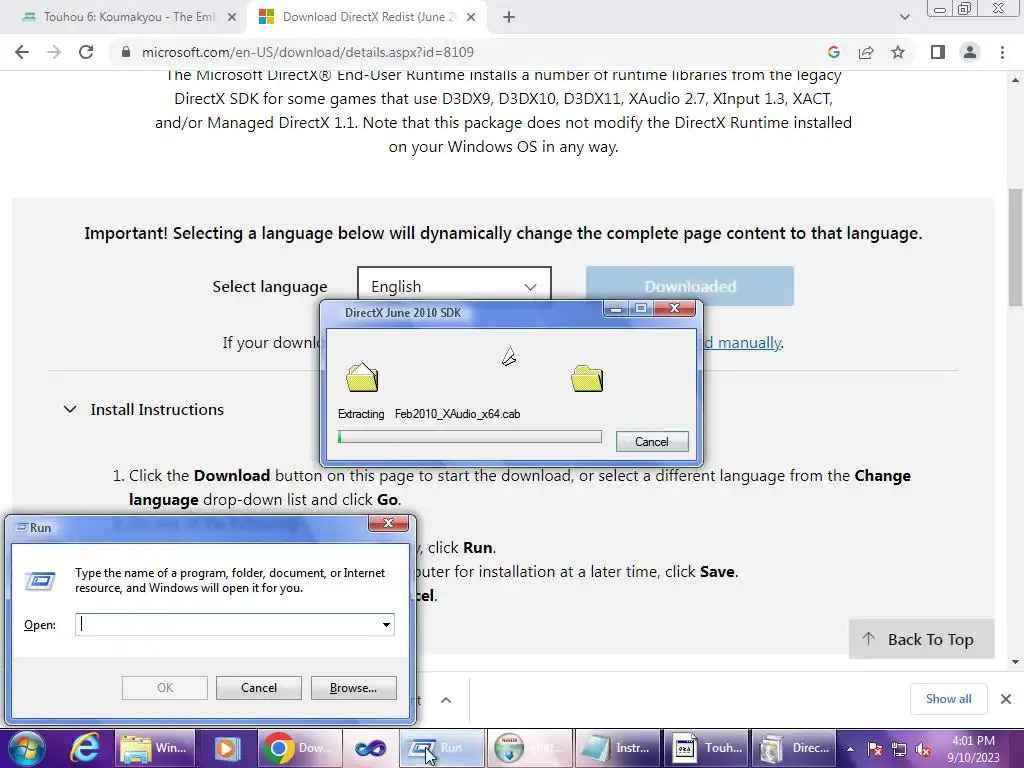Image resolution: width=1024 pixels, height=768 pixels.
Task: Reload the Microsoft download page
Action: [86, 52]
